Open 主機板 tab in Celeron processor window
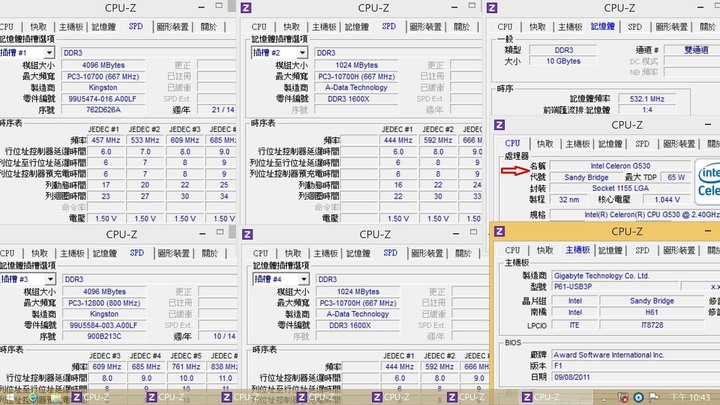 pos(578,144)
